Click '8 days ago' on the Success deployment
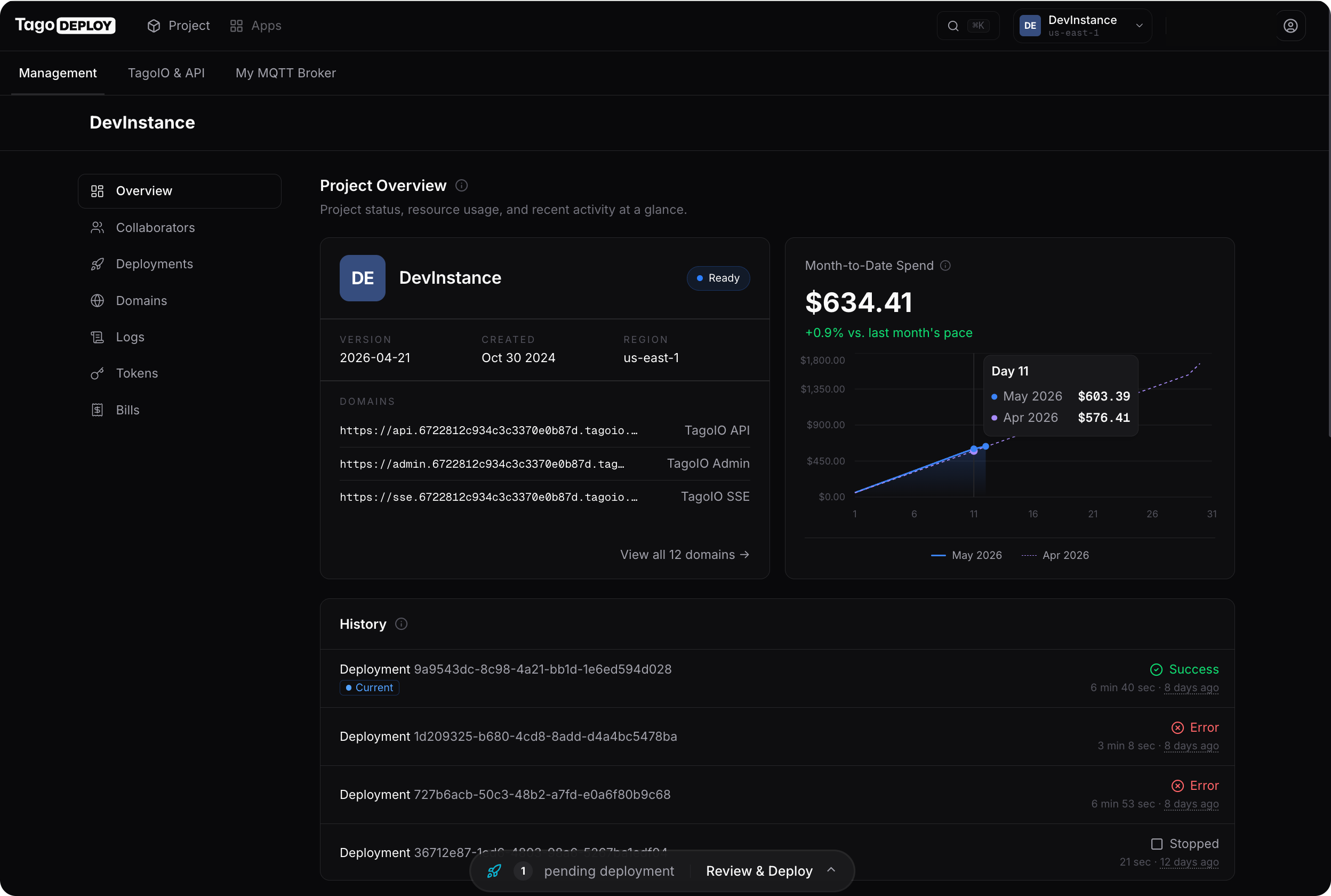 1191,688
